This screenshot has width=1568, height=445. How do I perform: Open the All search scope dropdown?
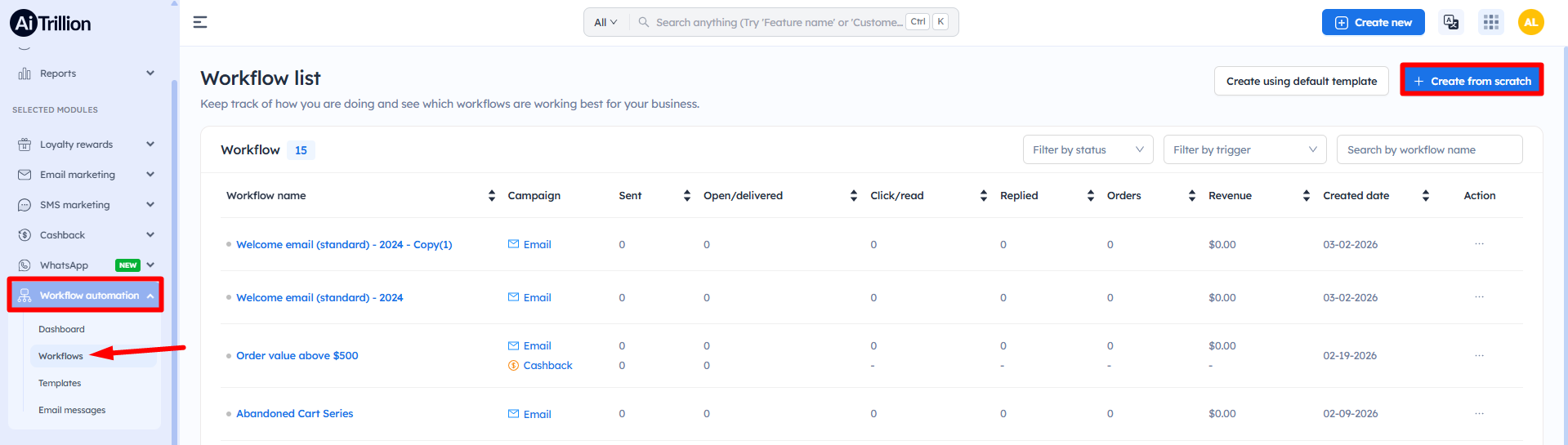(605, 23)
